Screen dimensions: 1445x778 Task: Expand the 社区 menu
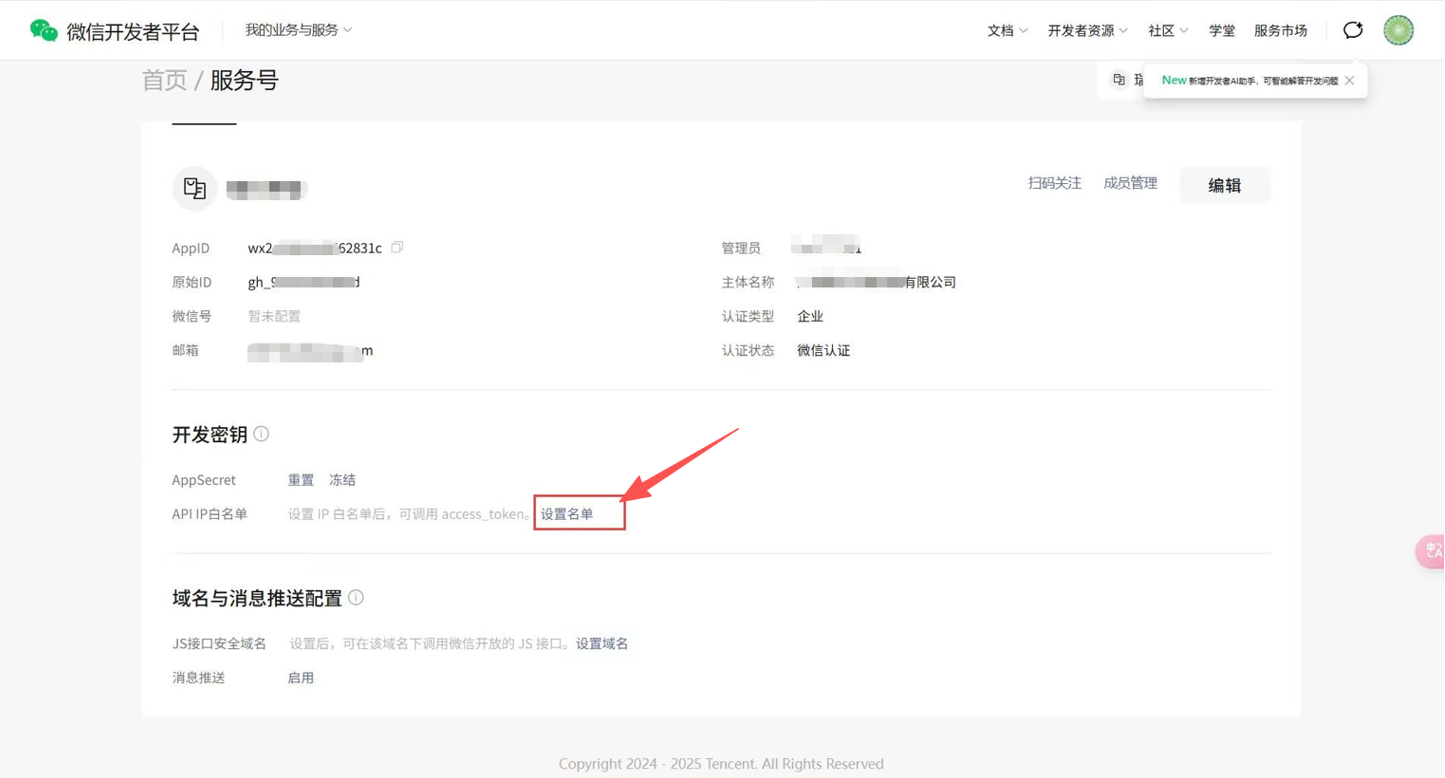pos(1168,31)
